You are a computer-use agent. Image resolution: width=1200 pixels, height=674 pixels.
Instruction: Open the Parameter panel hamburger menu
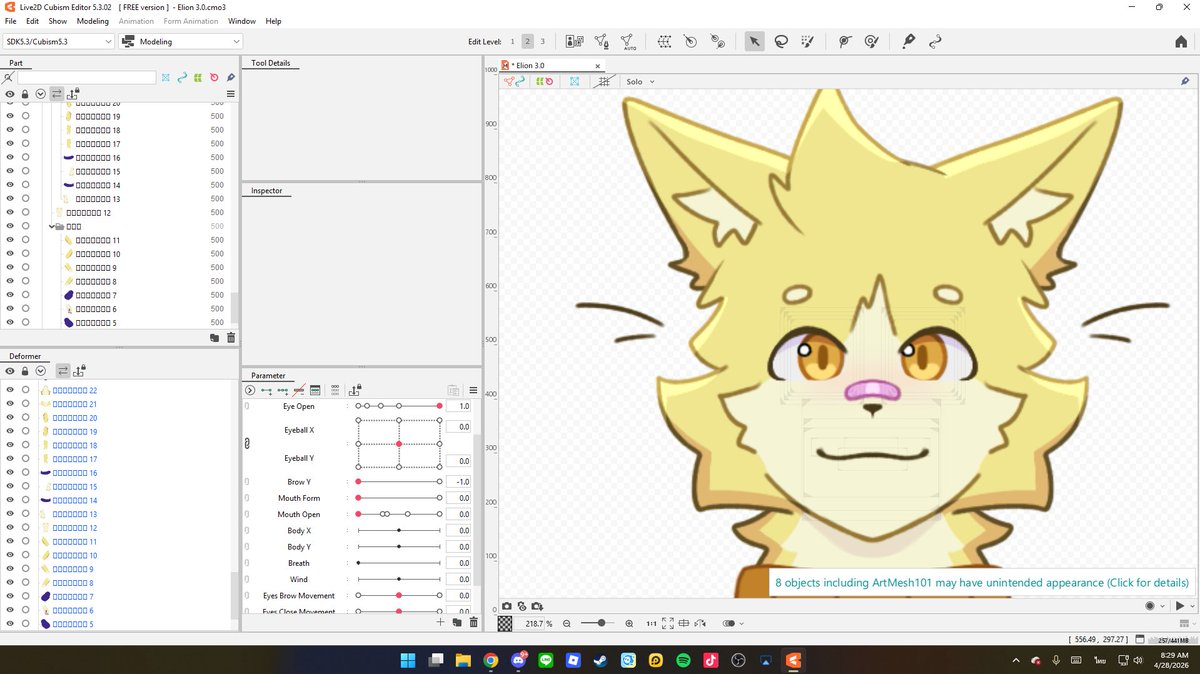(x=474, y=390)
